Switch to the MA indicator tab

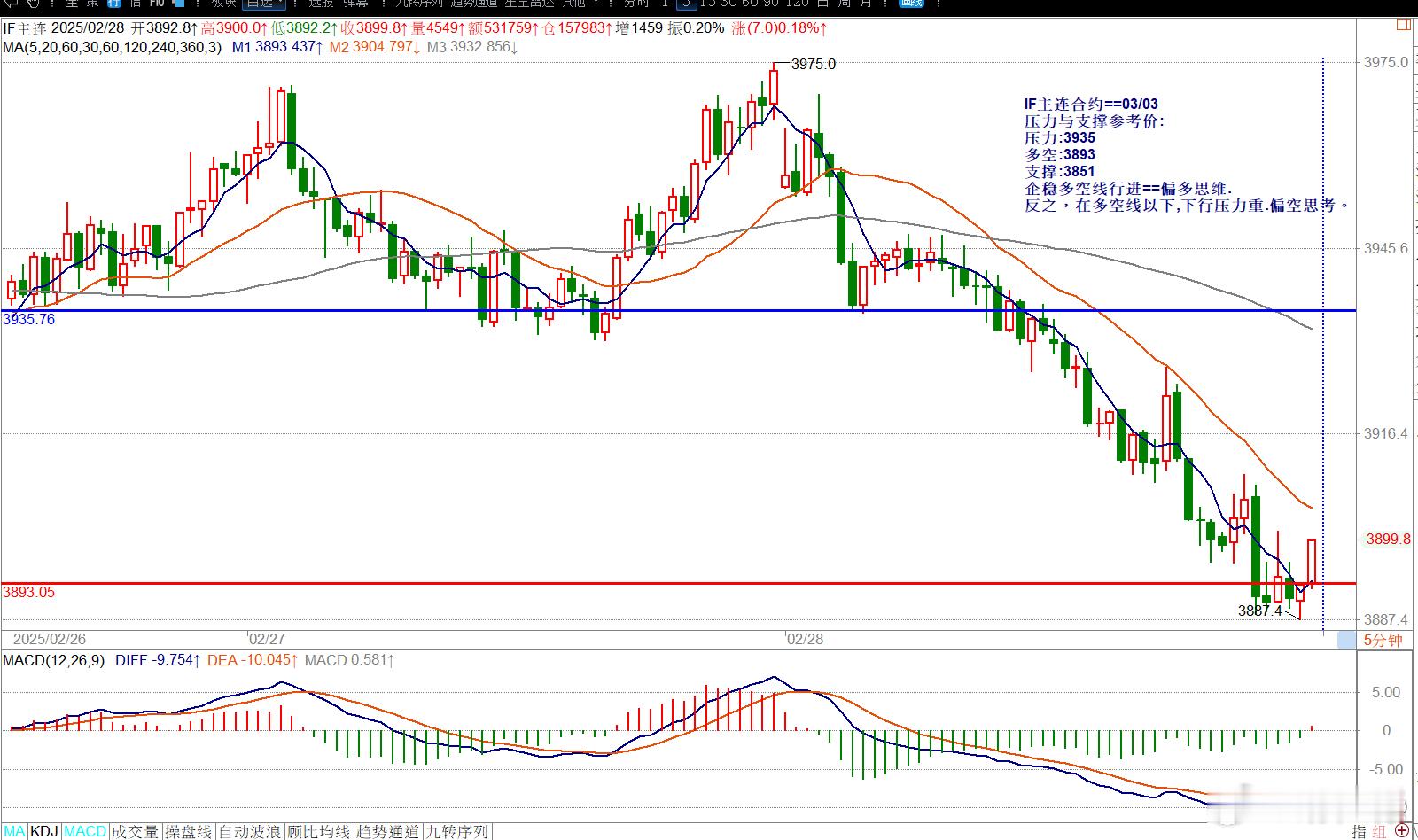[14, 831]
